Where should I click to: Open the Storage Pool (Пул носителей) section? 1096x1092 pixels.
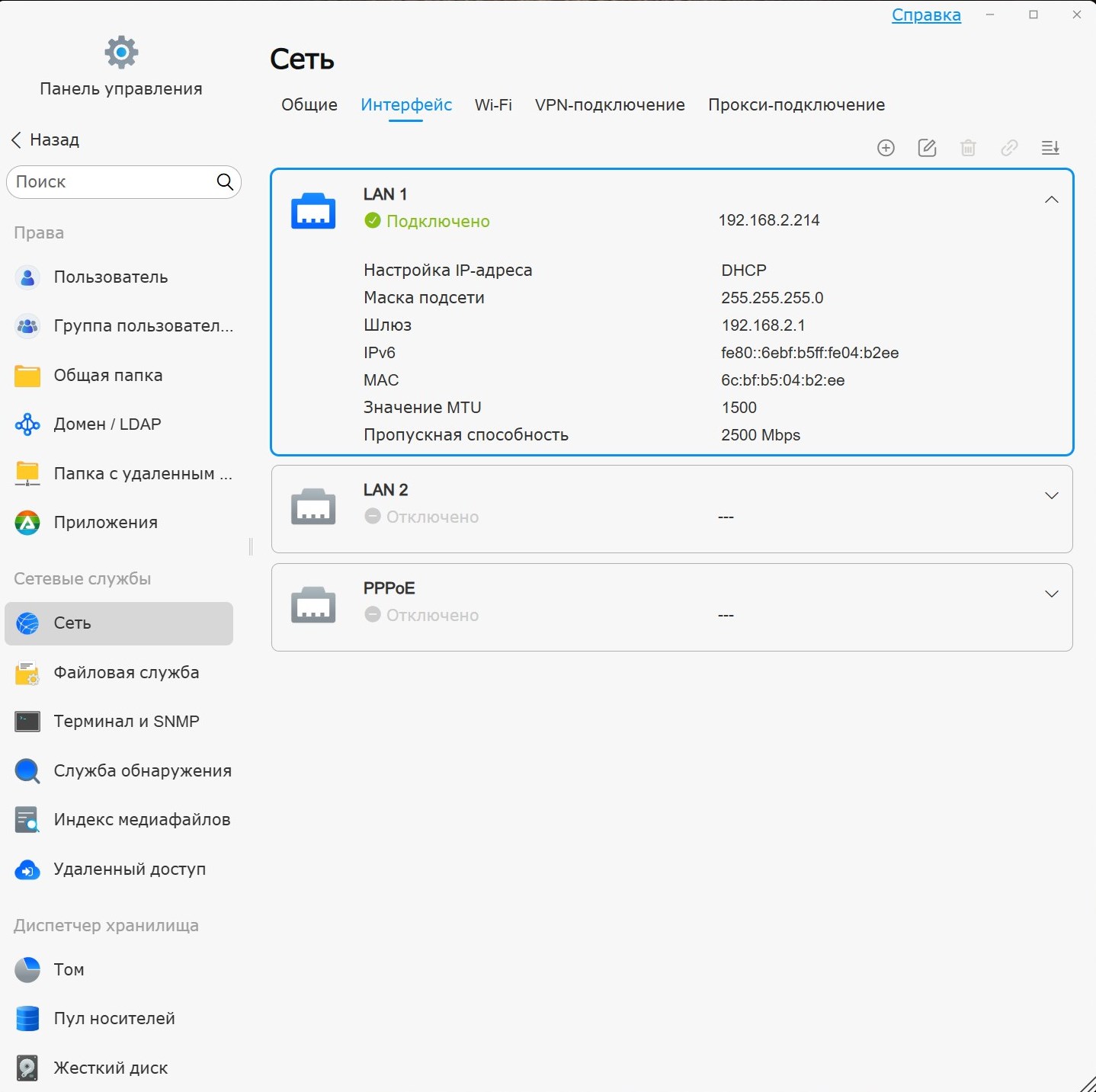[x=114, y=1018]
